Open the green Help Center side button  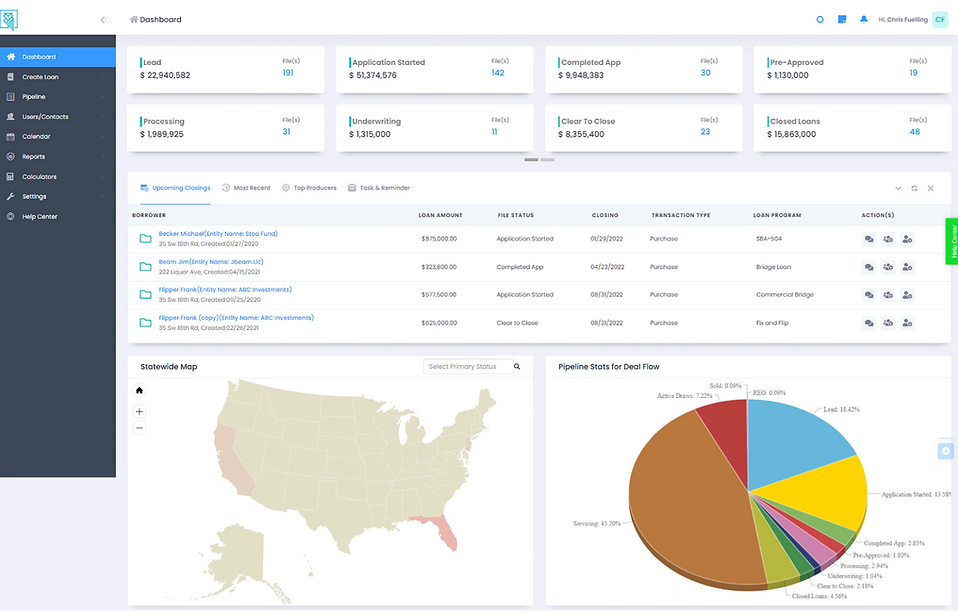click(x=952, y=241)
